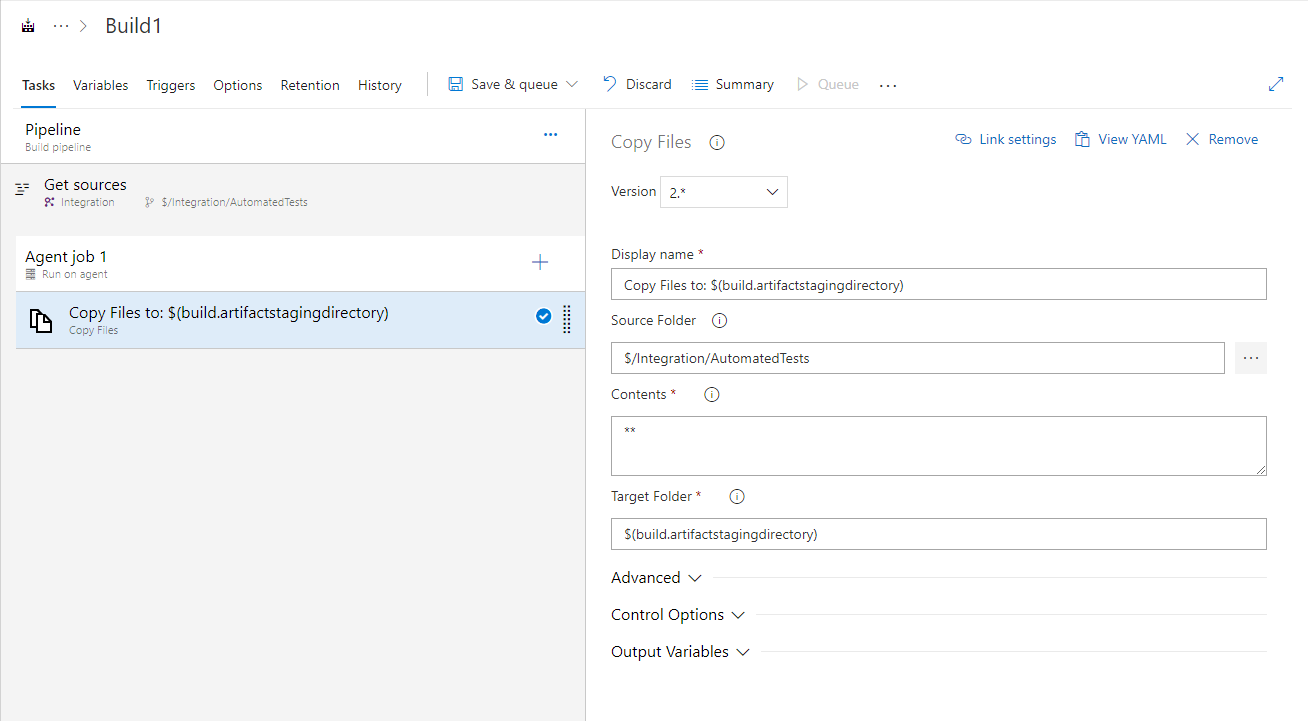Select the Copy Files task icon
1308x721 pixels.
pos(40,318)
